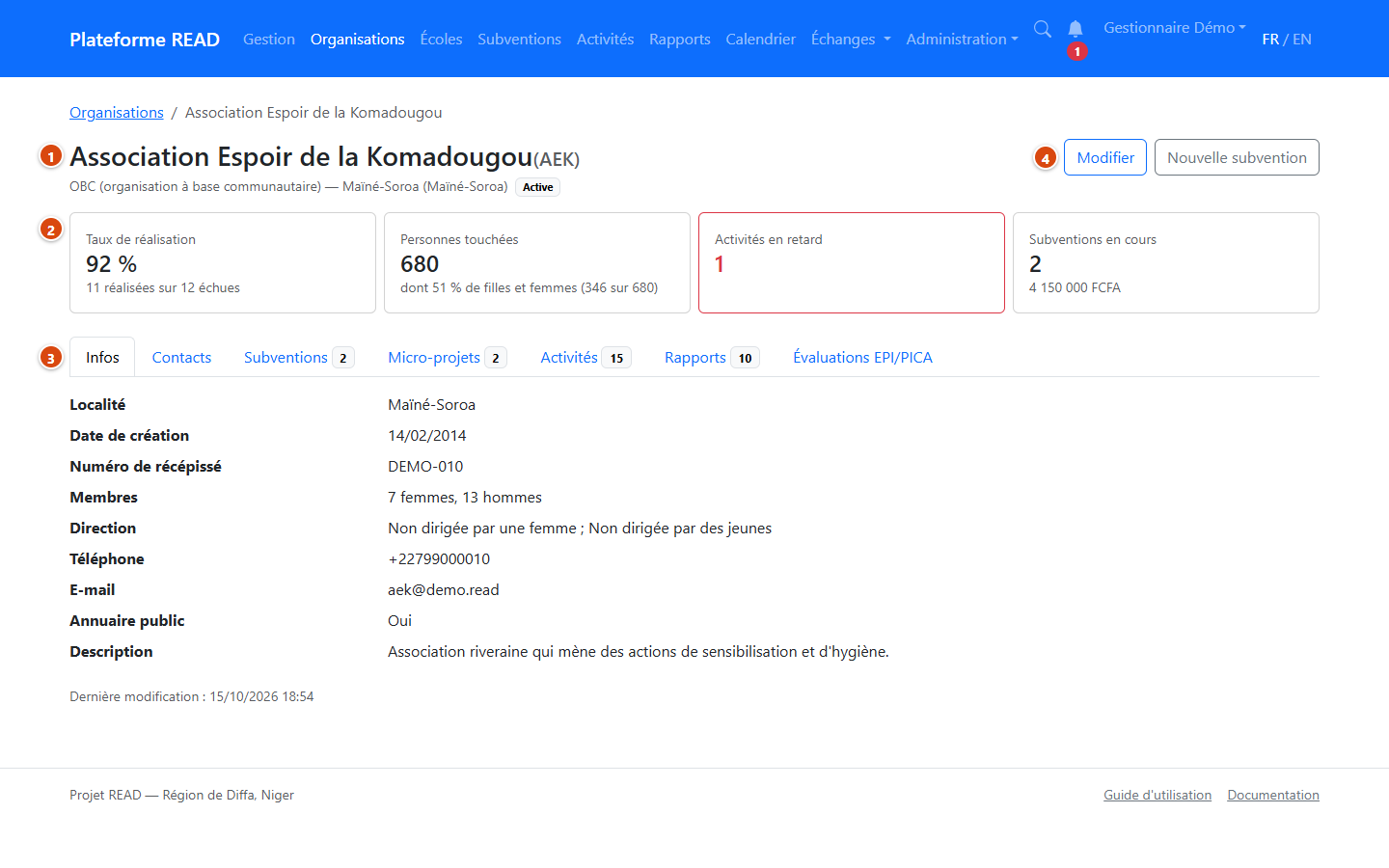The height and width of the screenshot is (868, 1389).
Task: Open notifications bell icon
Action: 1076,29
